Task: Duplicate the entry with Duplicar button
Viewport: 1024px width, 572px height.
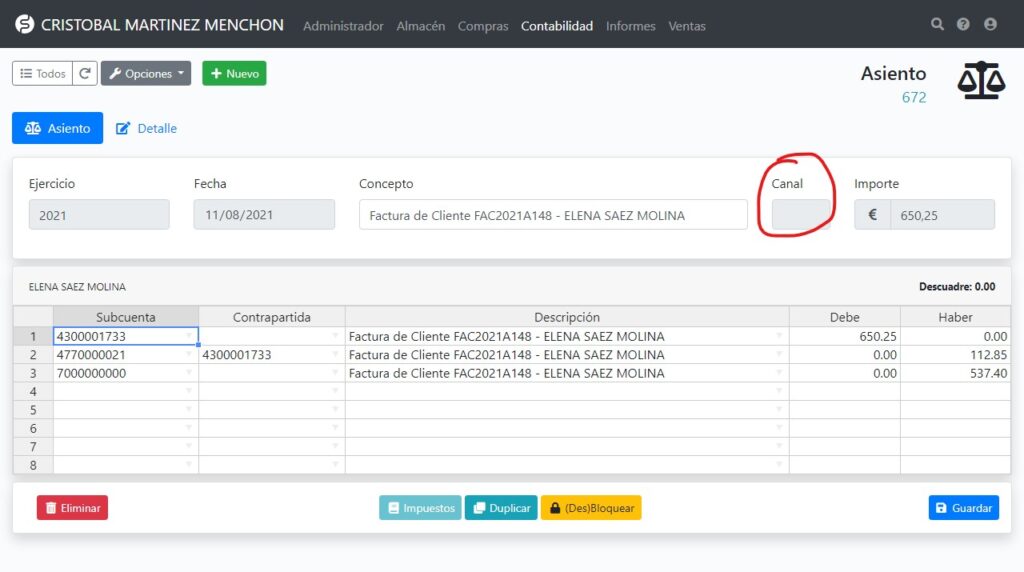Action: point(501,508)
